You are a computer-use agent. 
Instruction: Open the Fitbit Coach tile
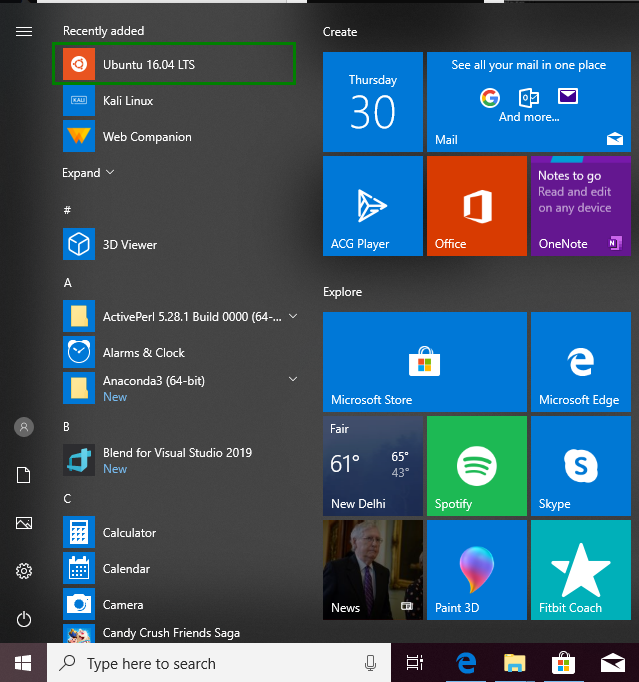(x=581, y=570)
